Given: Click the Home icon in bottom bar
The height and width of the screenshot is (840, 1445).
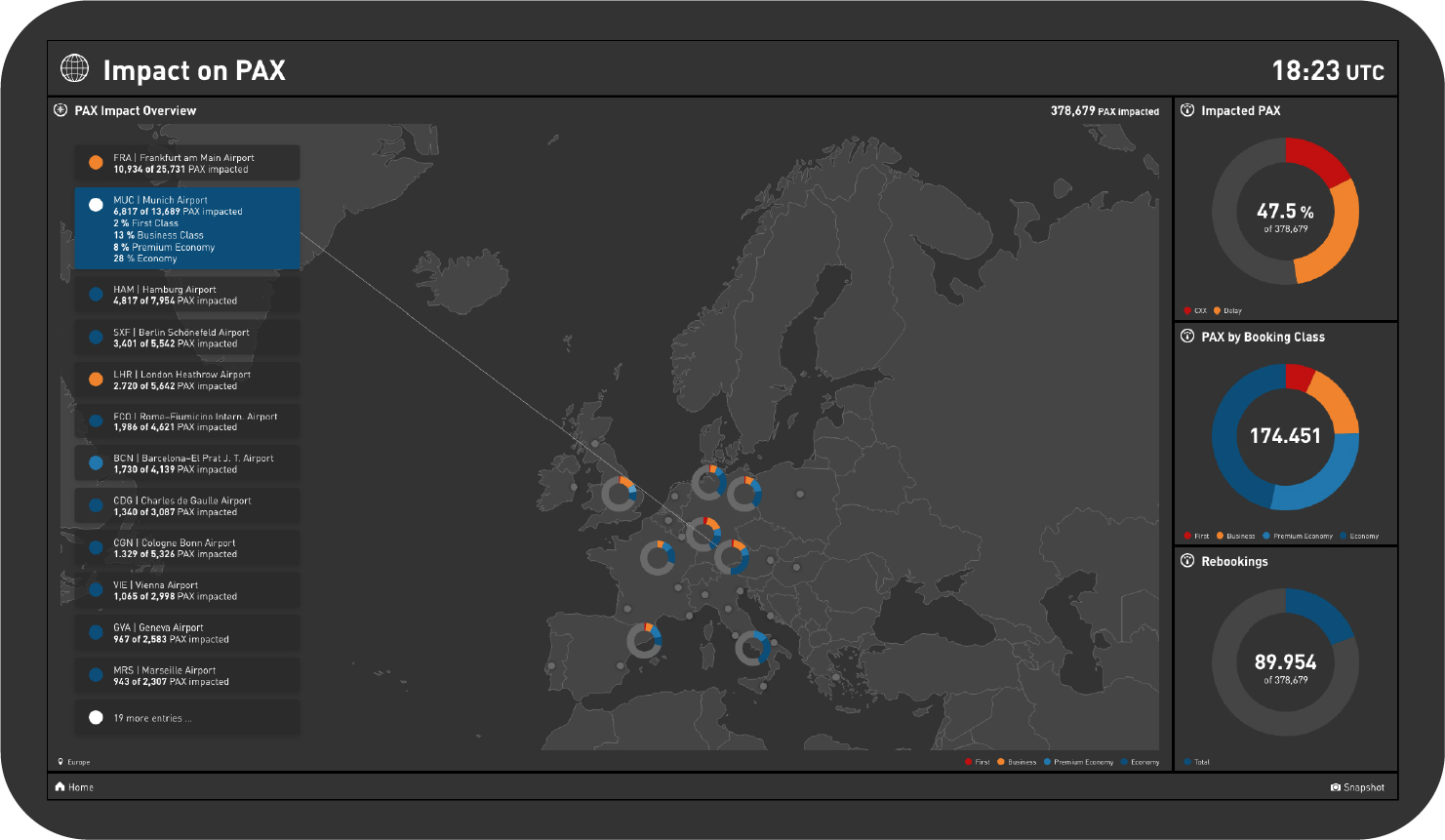Looking at the screenshot, I should [x=60, y=787].
